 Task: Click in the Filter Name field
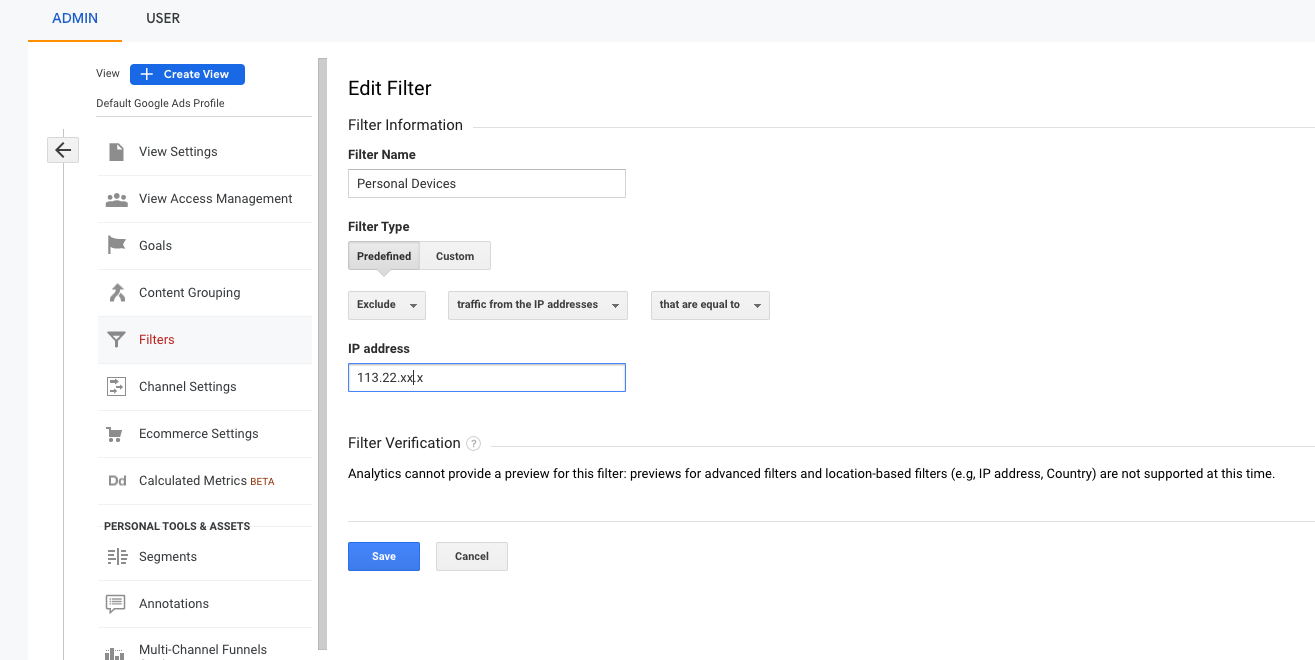click(x=487, y=184)
